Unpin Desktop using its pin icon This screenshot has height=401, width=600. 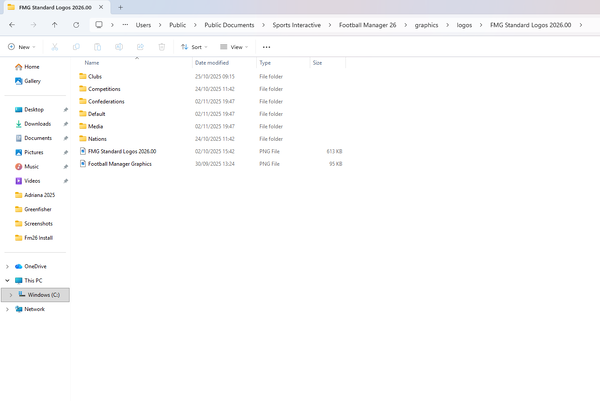[65, 109]
